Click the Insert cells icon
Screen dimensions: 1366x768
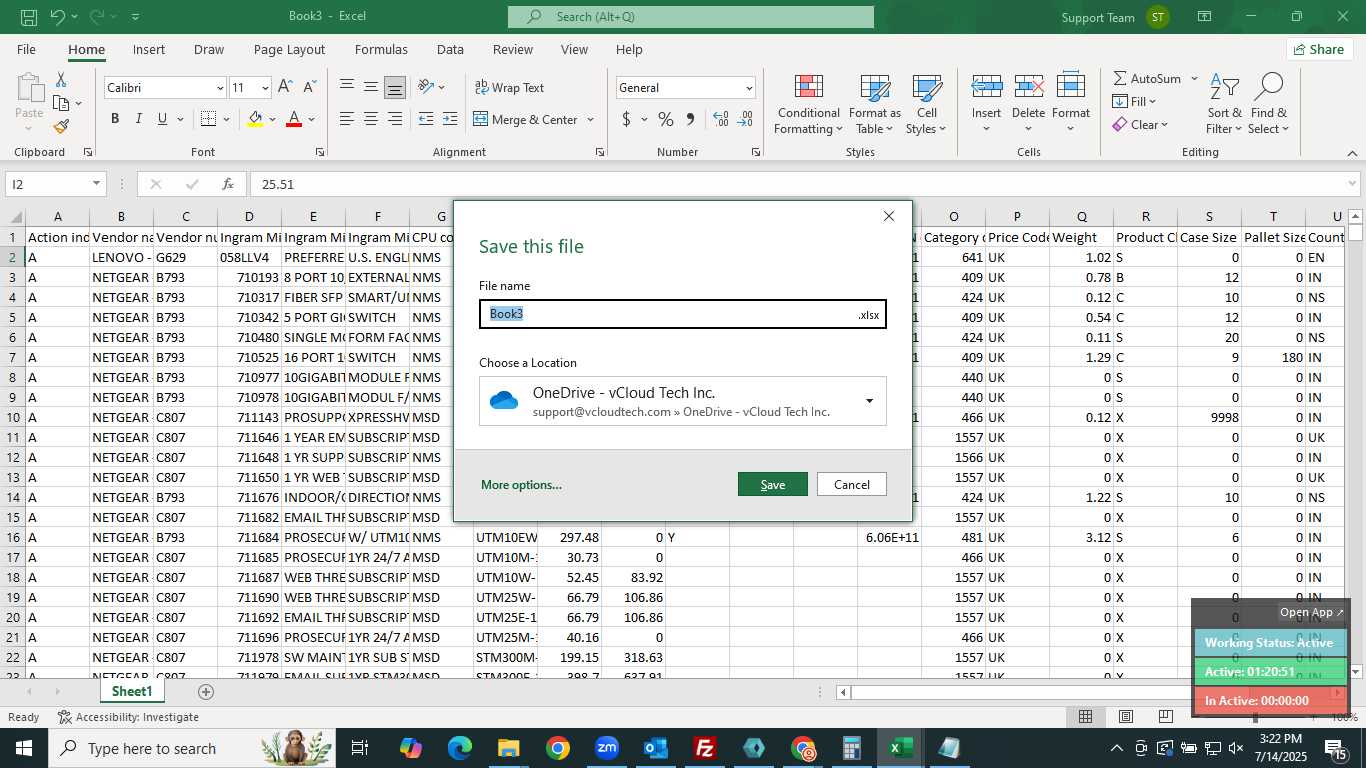[987, 88]
